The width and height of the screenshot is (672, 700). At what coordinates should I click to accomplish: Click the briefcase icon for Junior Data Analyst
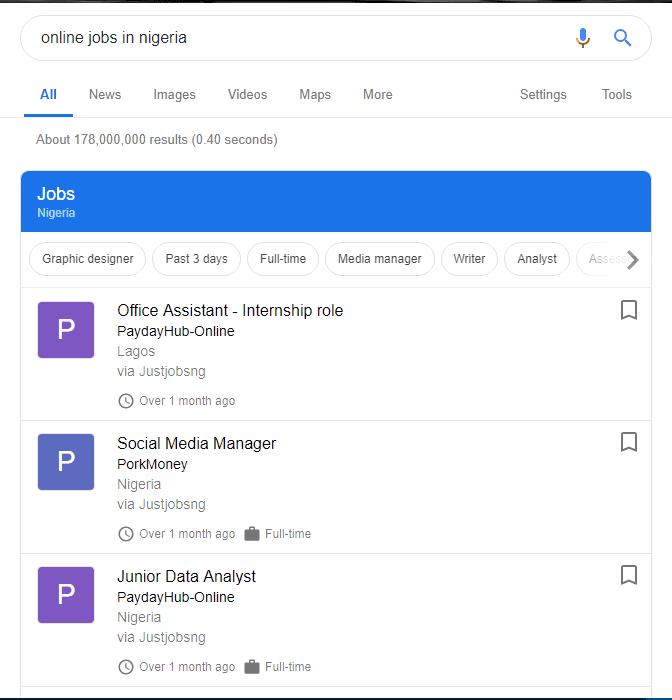252,667
